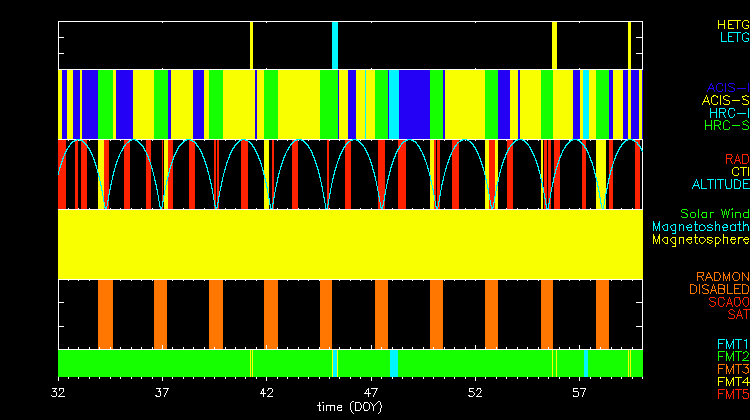This screenshot has width=750, height=420.
Task: Click the FMT5 legend label
Action: pyautogui.click(x=733, y=395)
